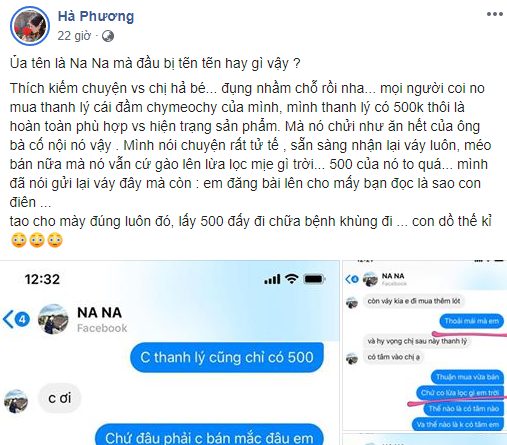Select the grey "c ơi" message bubble

(60, 398)
